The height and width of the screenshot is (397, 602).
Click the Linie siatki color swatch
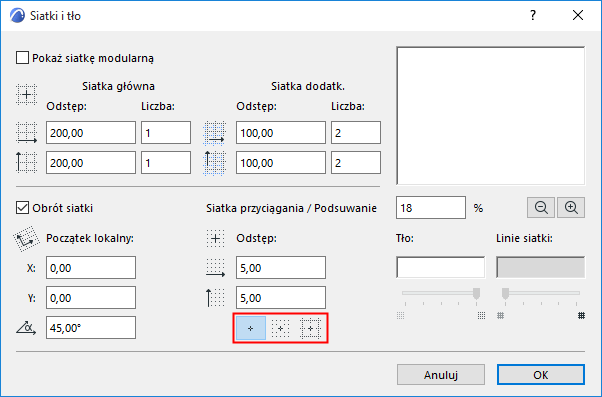[541, 267]
